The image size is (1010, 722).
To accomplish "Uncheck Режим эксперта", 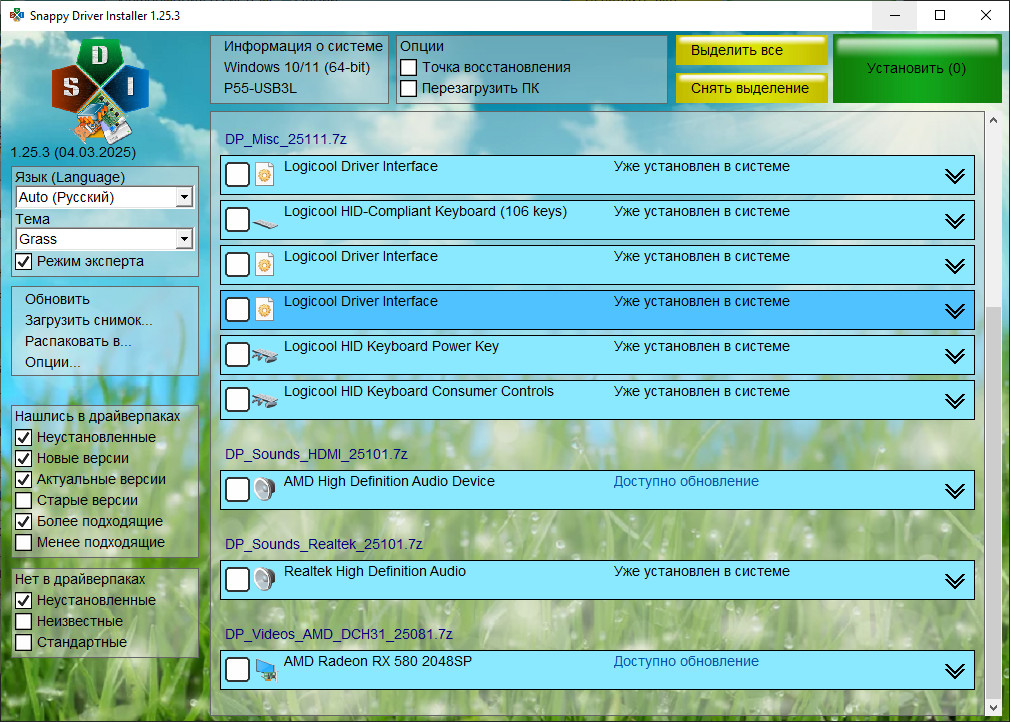I will (x=24, y=261).
